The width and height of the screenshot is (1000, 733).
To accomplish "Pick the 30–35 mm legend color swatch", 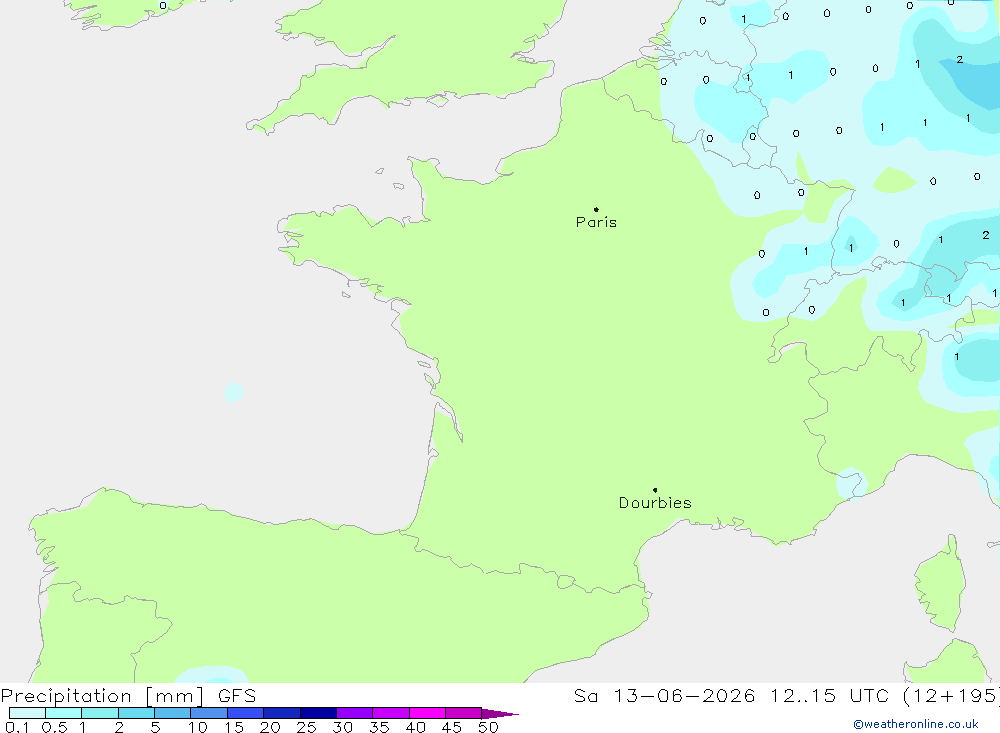I will [x=355, y=713].
